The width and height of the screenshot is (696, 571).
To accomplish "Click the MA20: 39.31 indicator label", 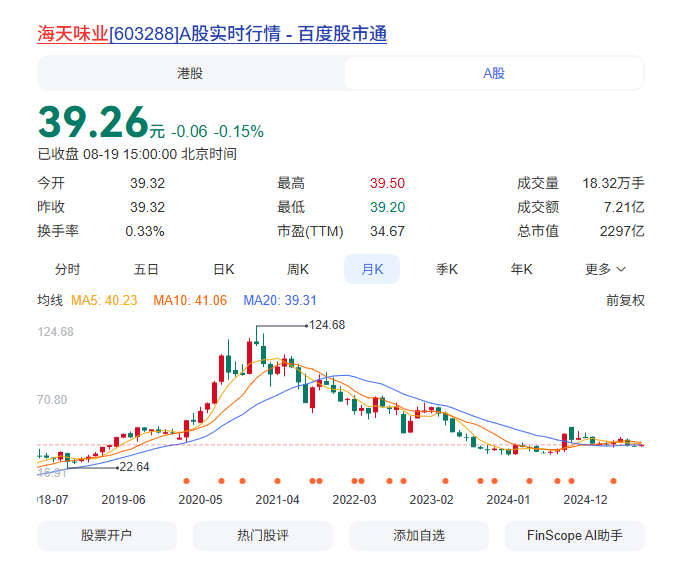I will (280, 301).
